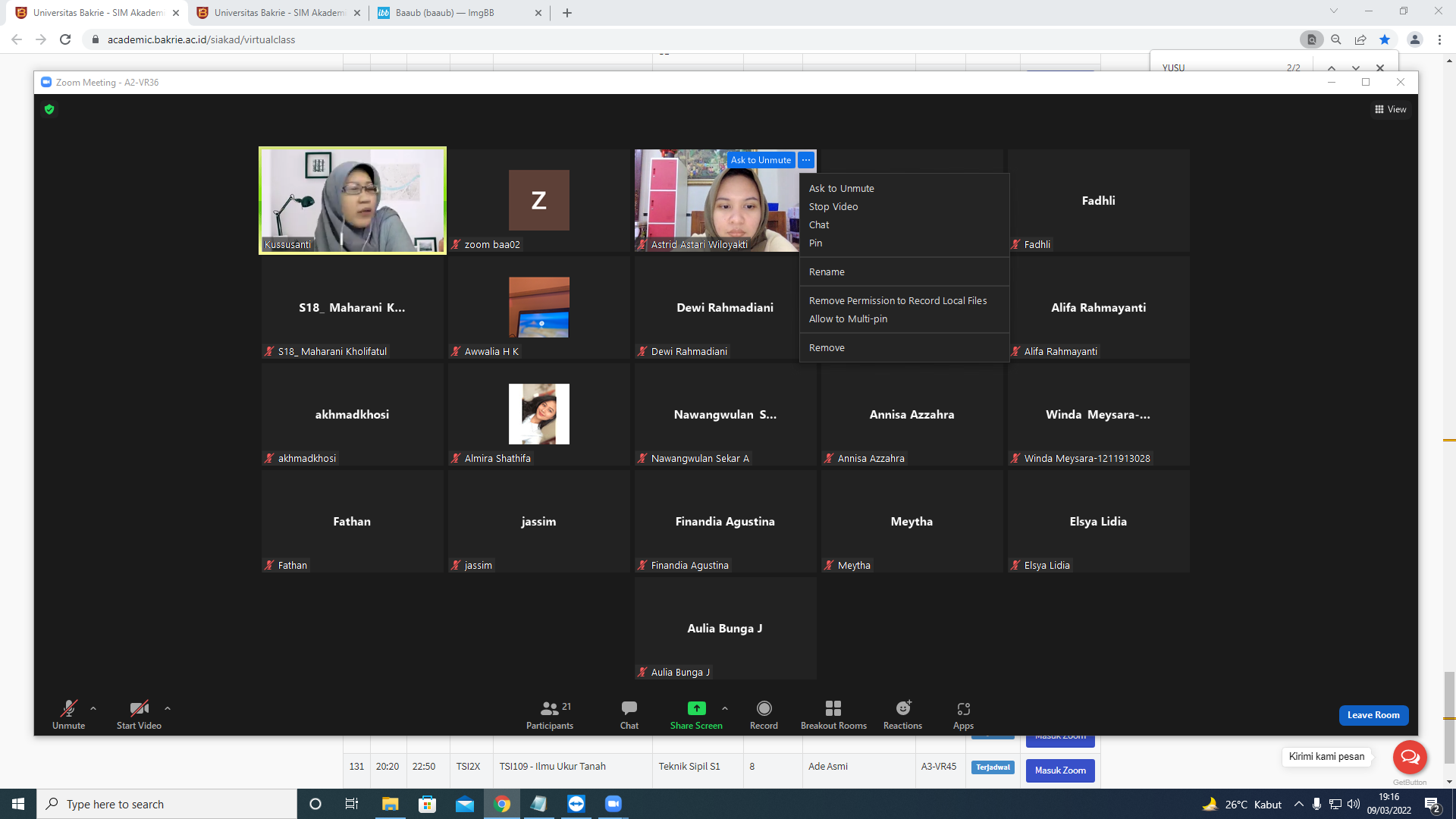Go back to the previous page

click(x=17, y=39)
